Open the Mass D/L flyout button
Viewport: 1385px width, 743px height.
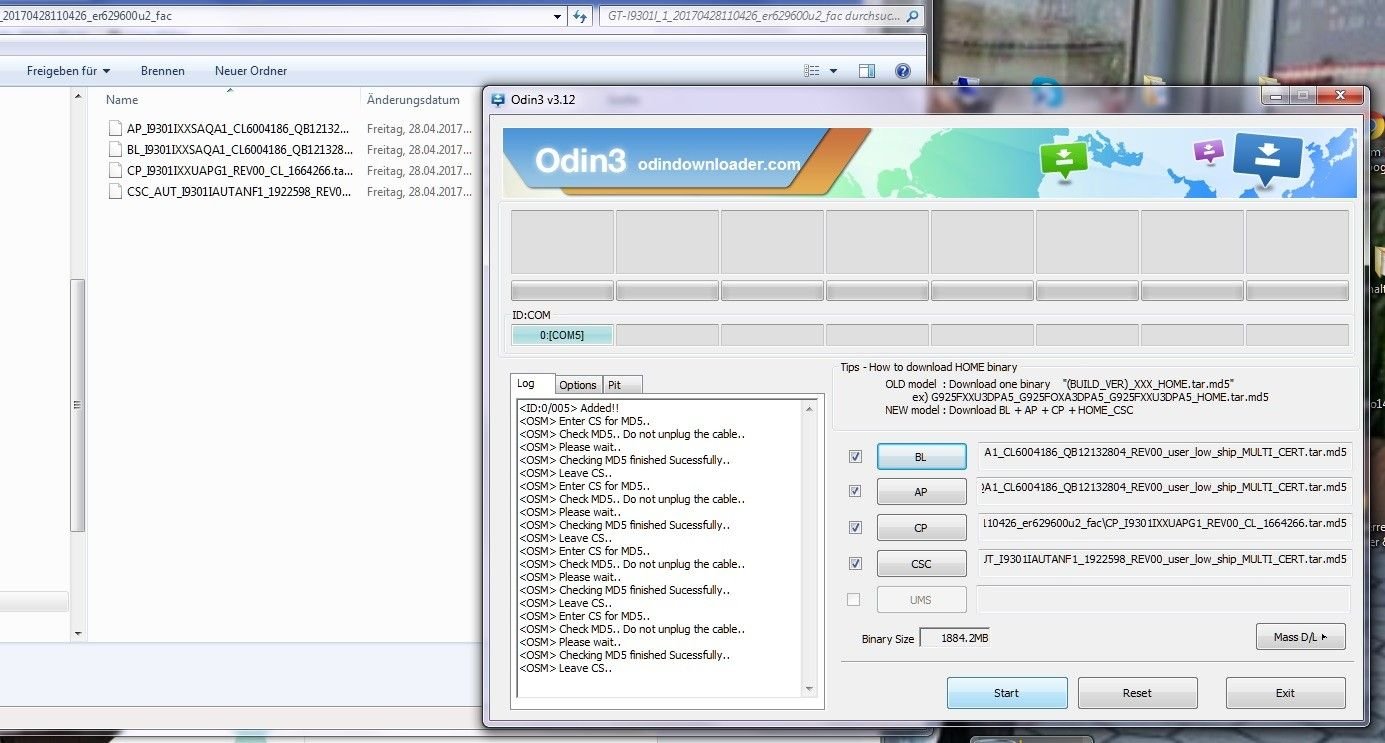click(x=1300, y=637)
